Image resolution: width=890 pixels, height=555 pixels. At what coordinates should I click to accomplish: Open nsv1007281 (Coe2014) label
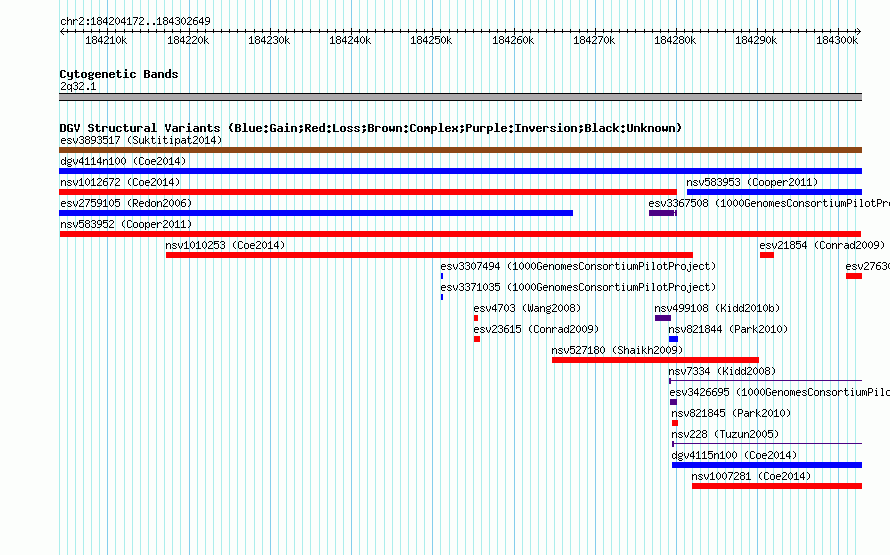(x=752, y=476)
